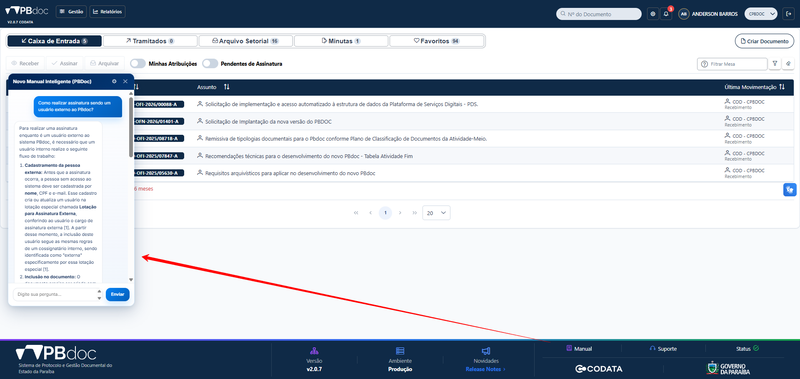The height and width of the screenshot is (379, 800).
Task: Go to next page in pagination
Action: click(x=400, y=213)
